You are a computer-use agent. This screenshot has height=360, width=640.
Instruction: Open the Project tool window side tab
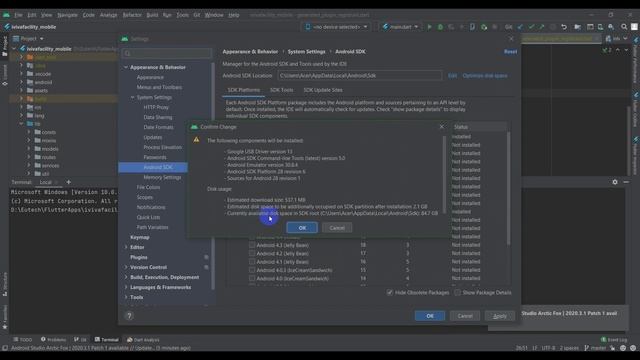pyautogui.click(x=4, y=46)
